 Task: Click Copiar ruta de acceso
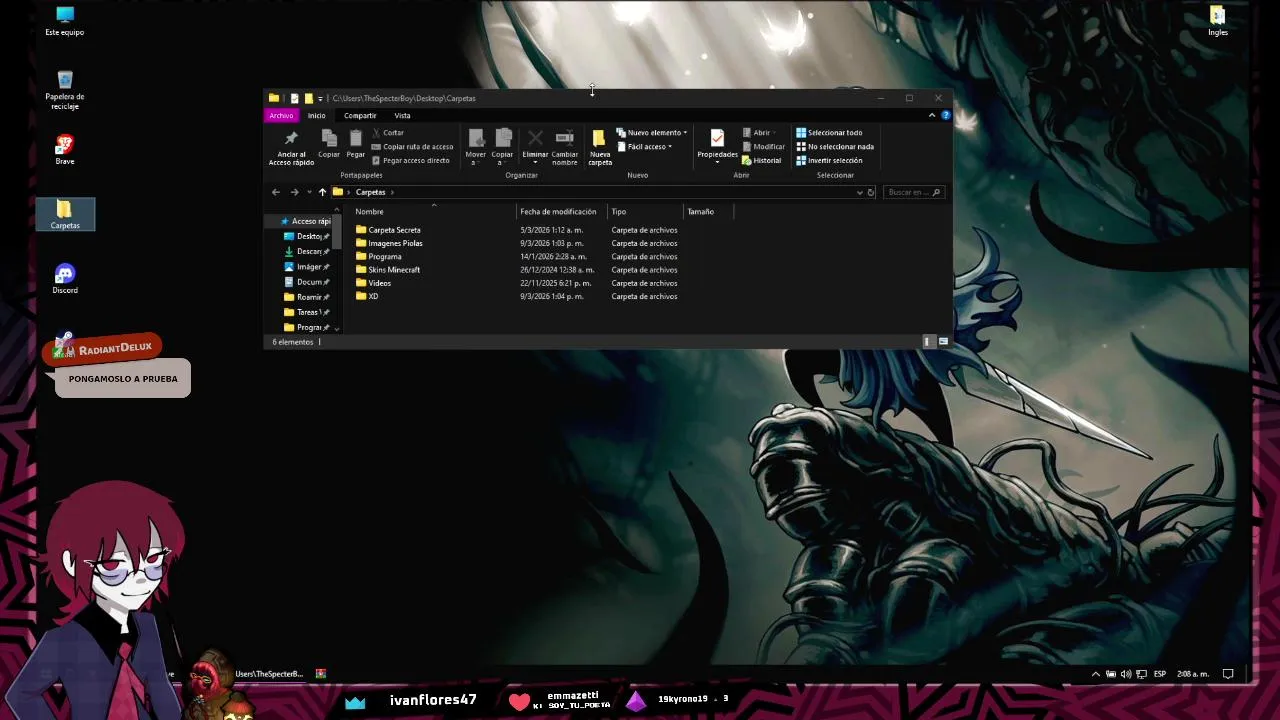click(412, 147)
